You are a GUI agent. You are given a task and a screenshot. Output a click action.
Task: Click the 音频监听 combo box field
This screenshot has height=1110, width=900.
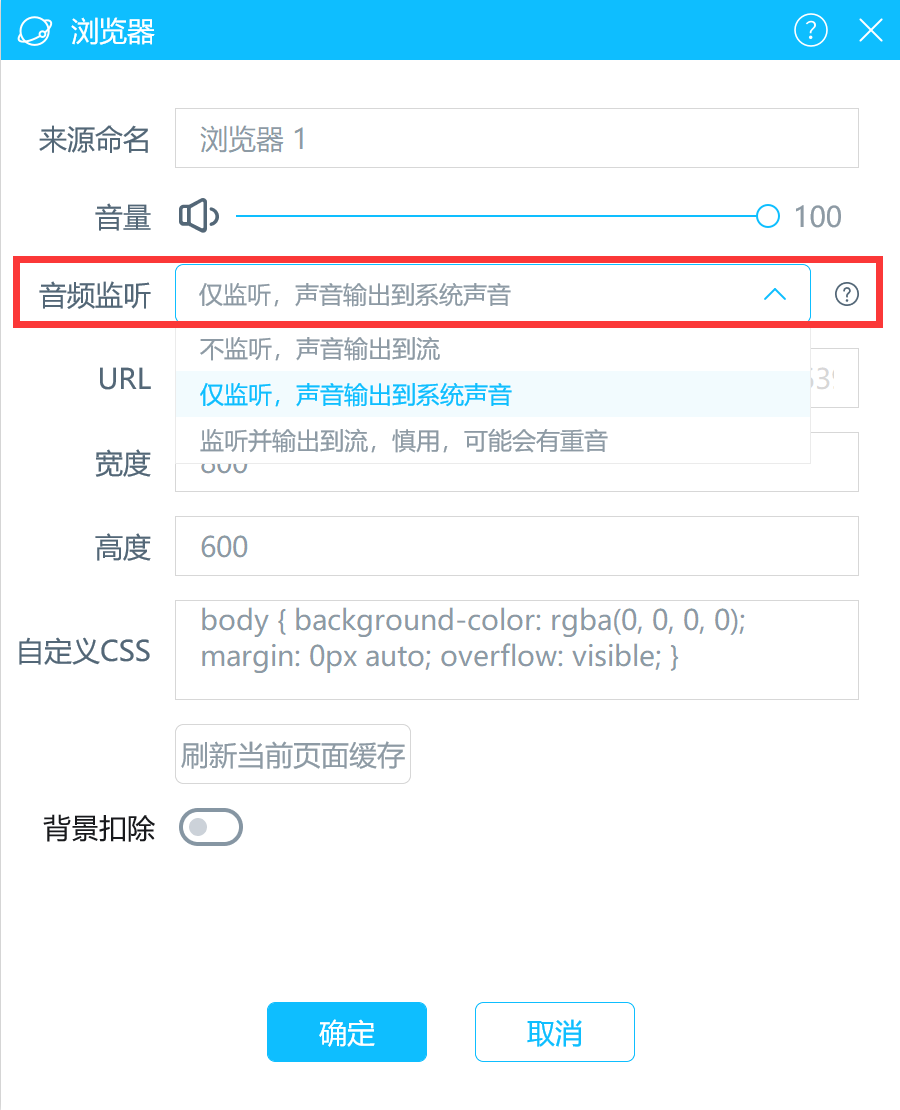(x=492, y=294)
